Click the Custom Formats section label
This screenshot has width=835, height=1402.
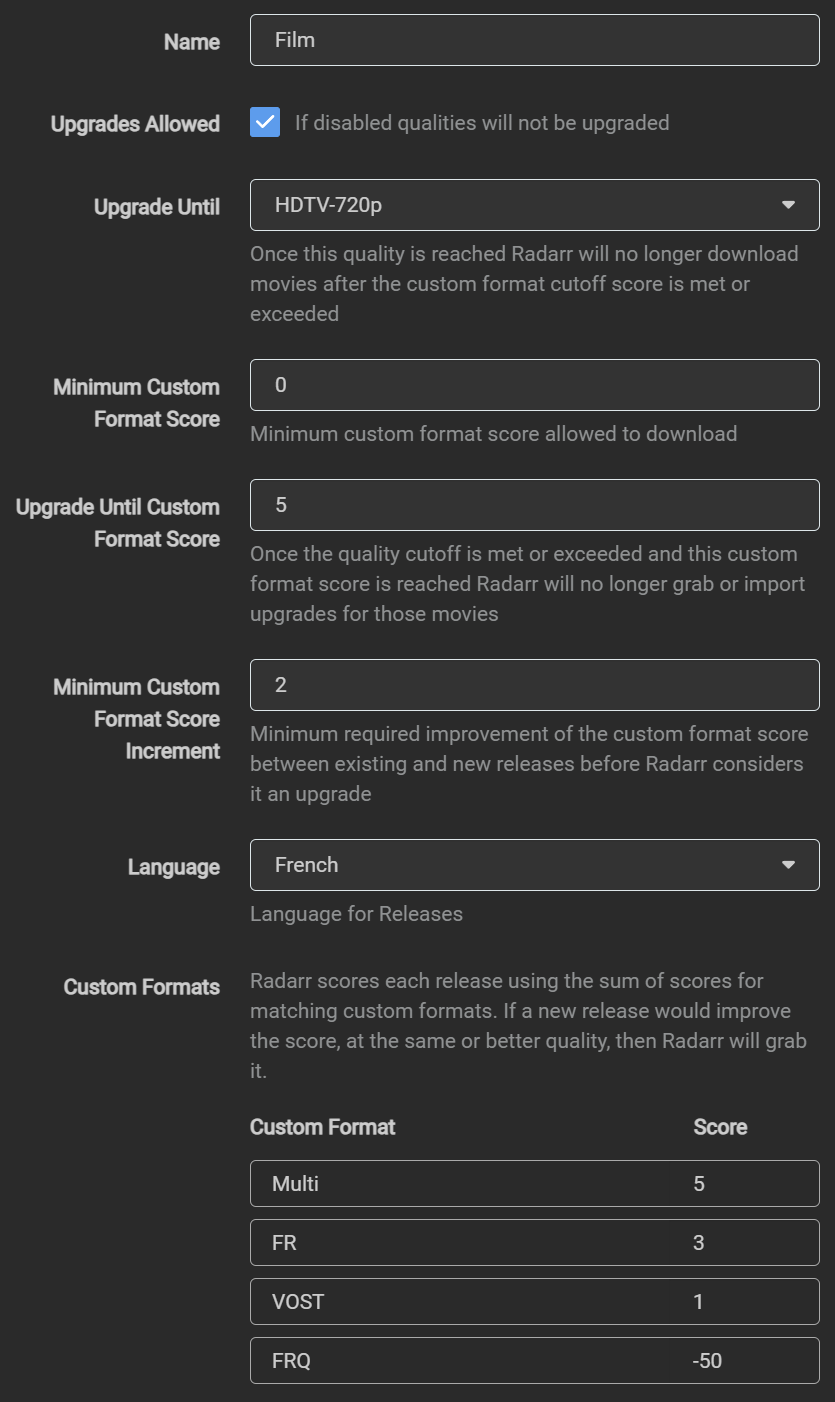pos(141,987)
